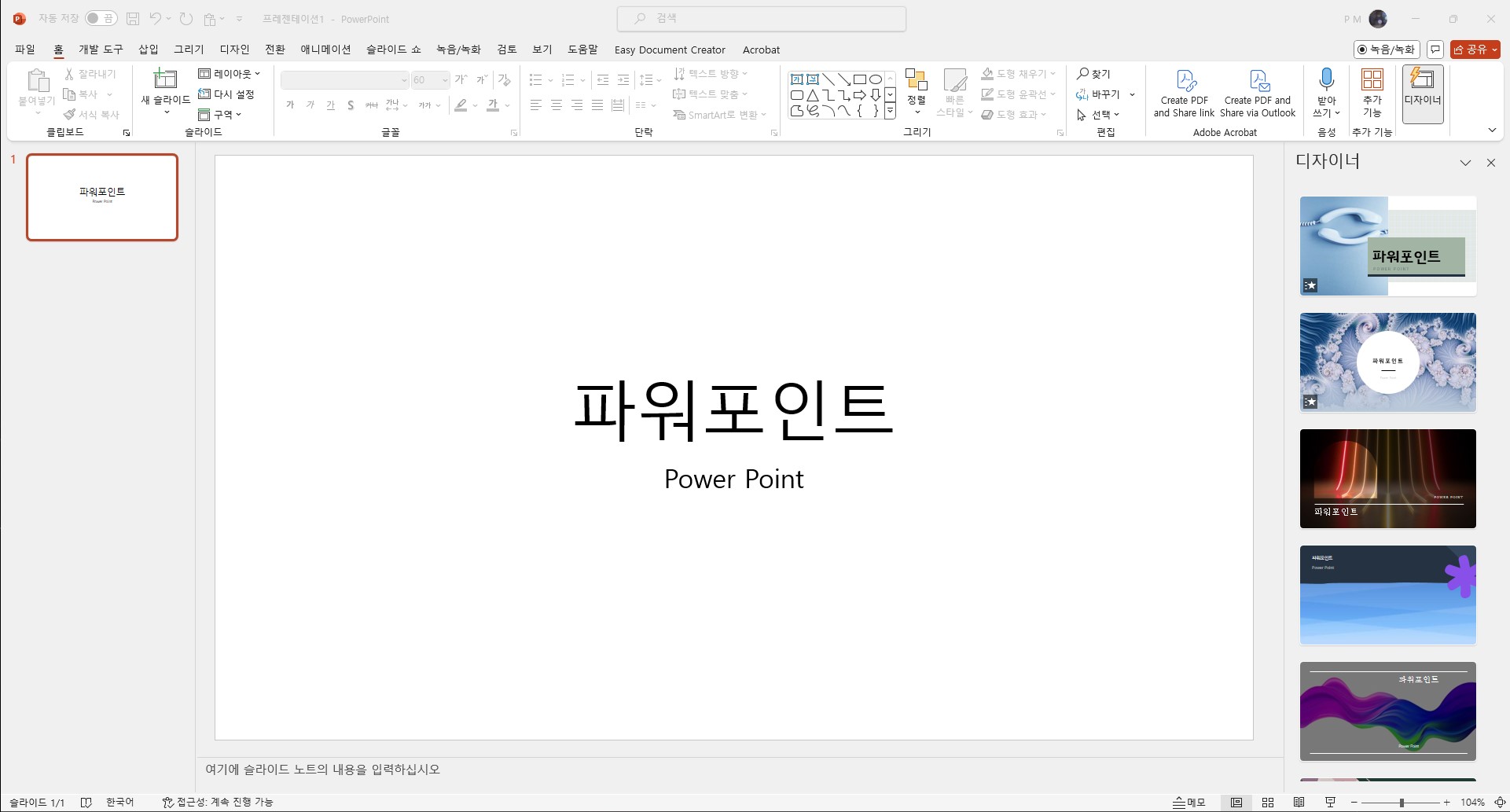Open the font size 60 dropdown
The height and width of the screenshot is (812, 1510).
[x=445, y=80]
